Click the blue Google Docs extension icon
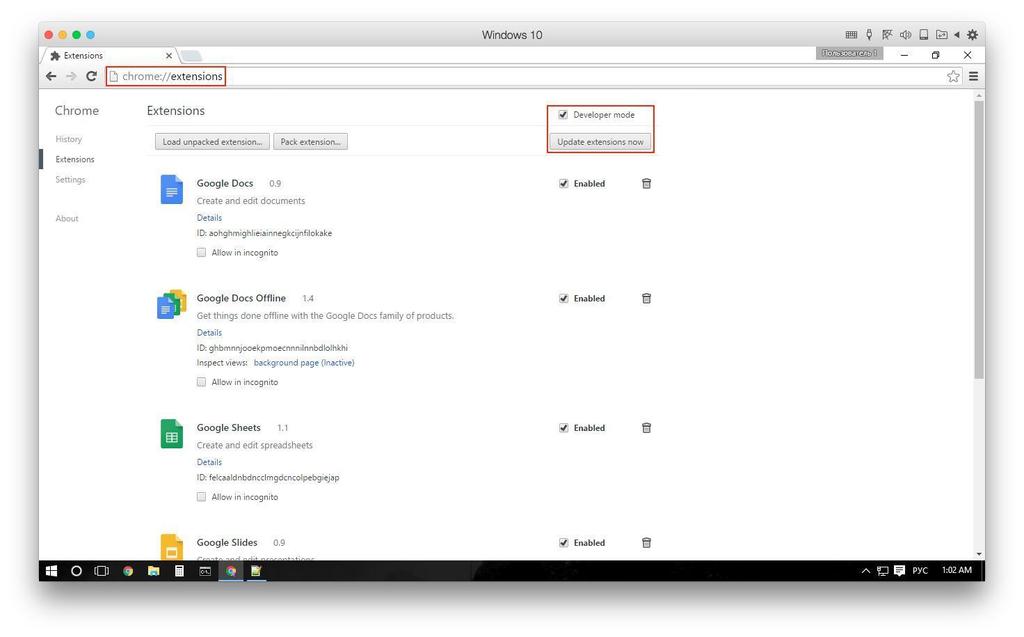 (x=172, y=189)
